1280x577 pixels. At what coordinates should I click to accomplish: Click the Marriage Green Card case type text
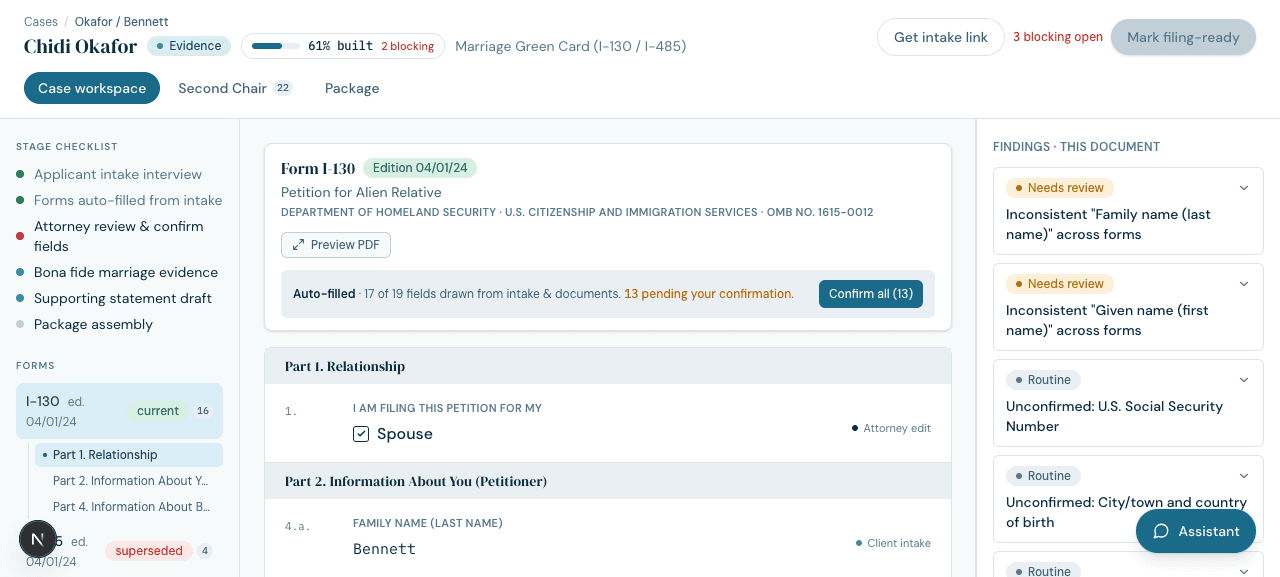[570, 46]
